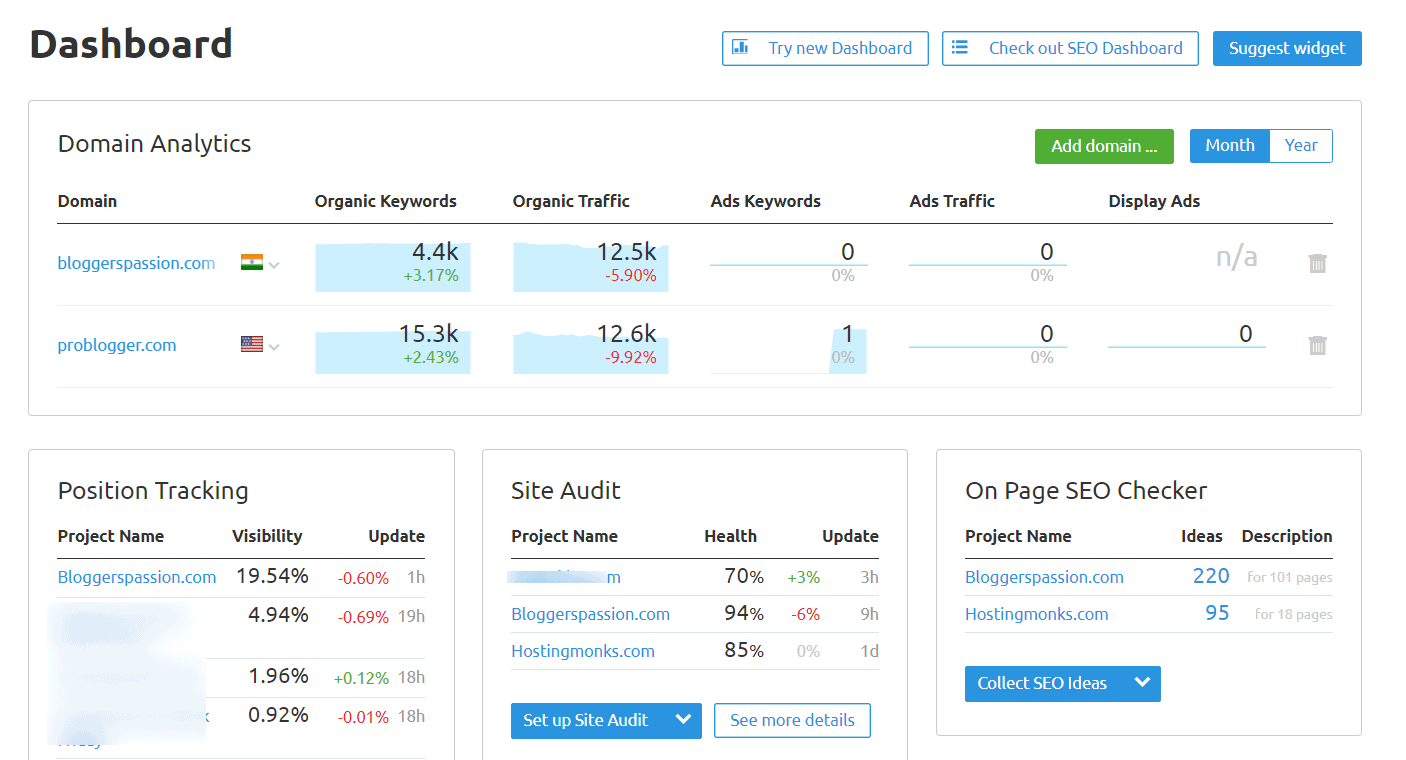Click the Try new Dashboard button
The width and height of the screenshot is (1406, 760).
(825, 48)
